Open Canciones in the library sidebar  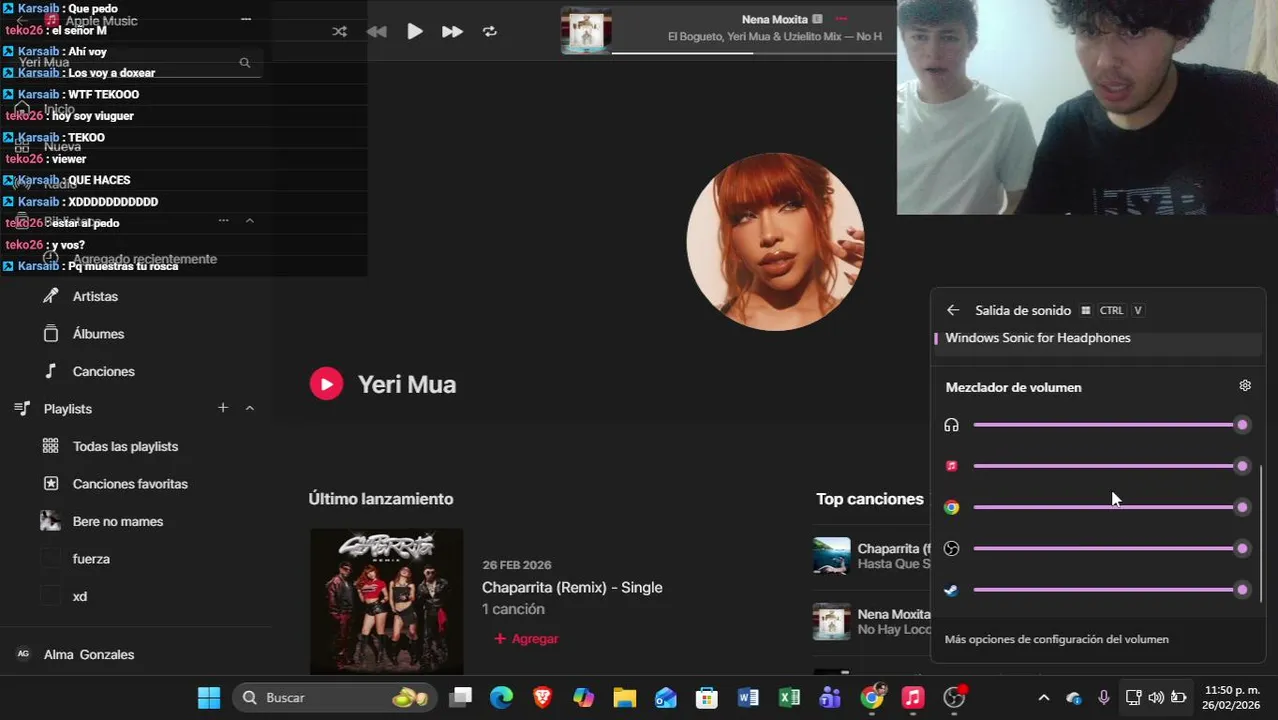pos(103,371)
